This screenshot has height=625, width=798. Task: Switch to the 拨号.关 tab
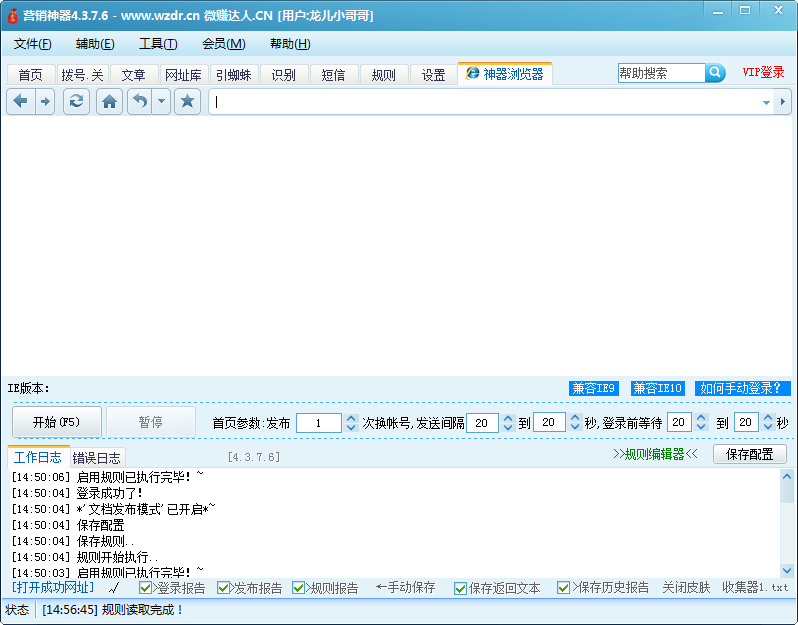[x=82, y=75]
